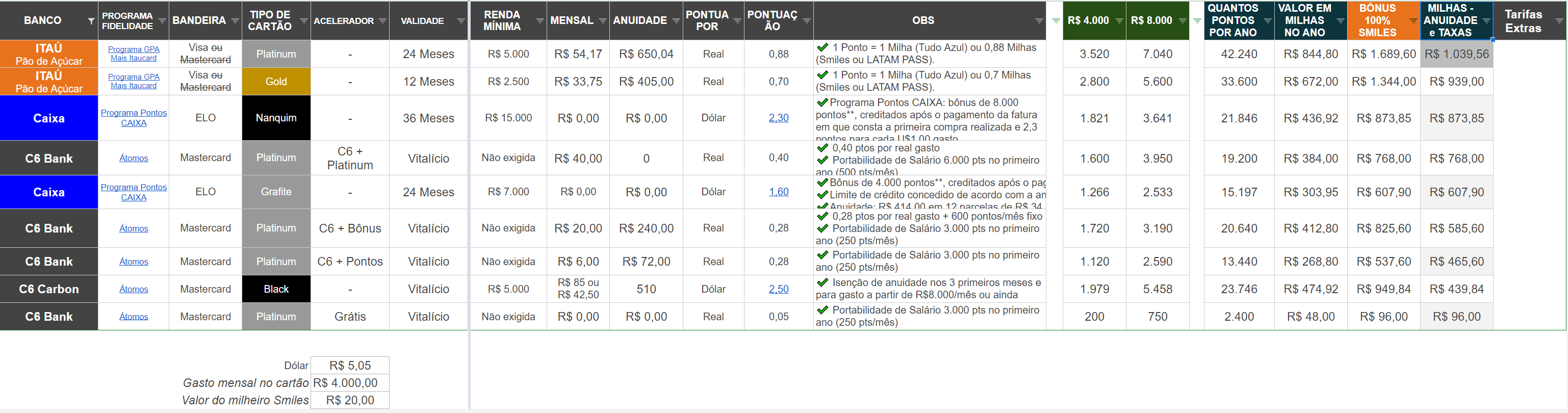This screenshot has height=413, width=1568.
Task: Open Átomos link in the C6 + Pontos row
Action: tap(134, 262)
